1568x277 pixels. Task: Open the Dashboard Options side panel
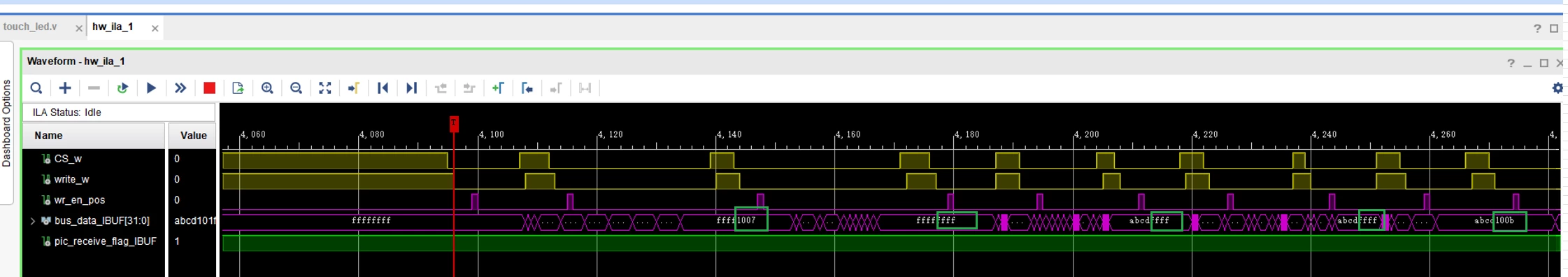(x=6, y=123)
